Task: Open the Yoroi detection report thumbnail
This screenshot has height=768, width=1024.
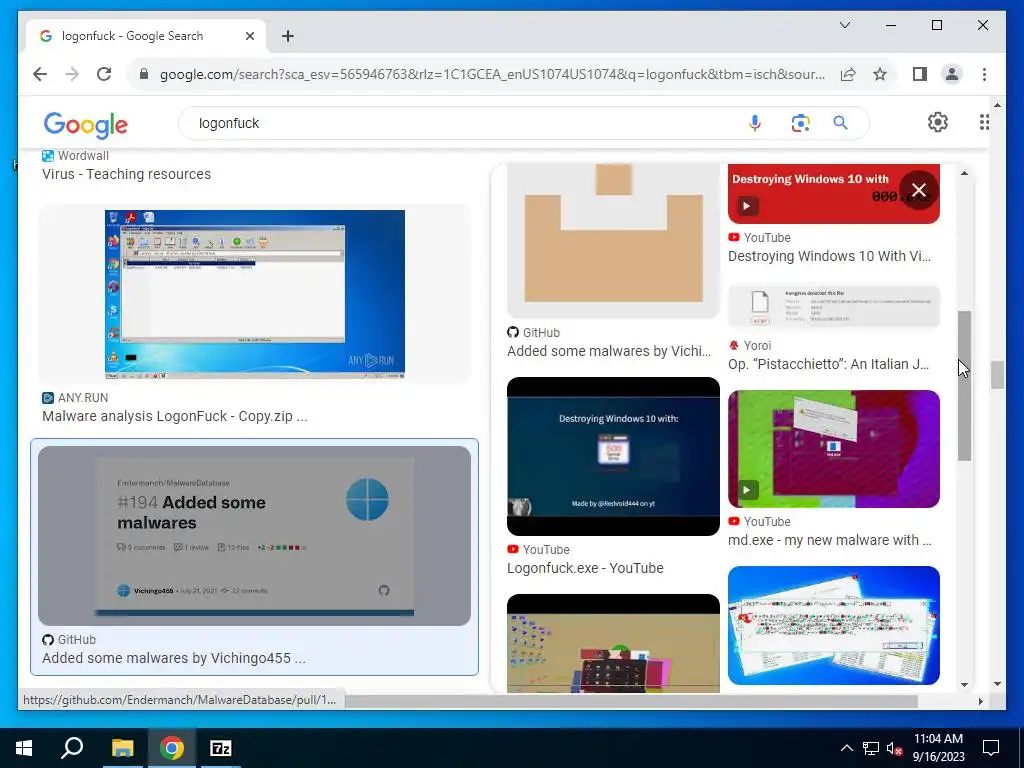Action: point(834,306)
